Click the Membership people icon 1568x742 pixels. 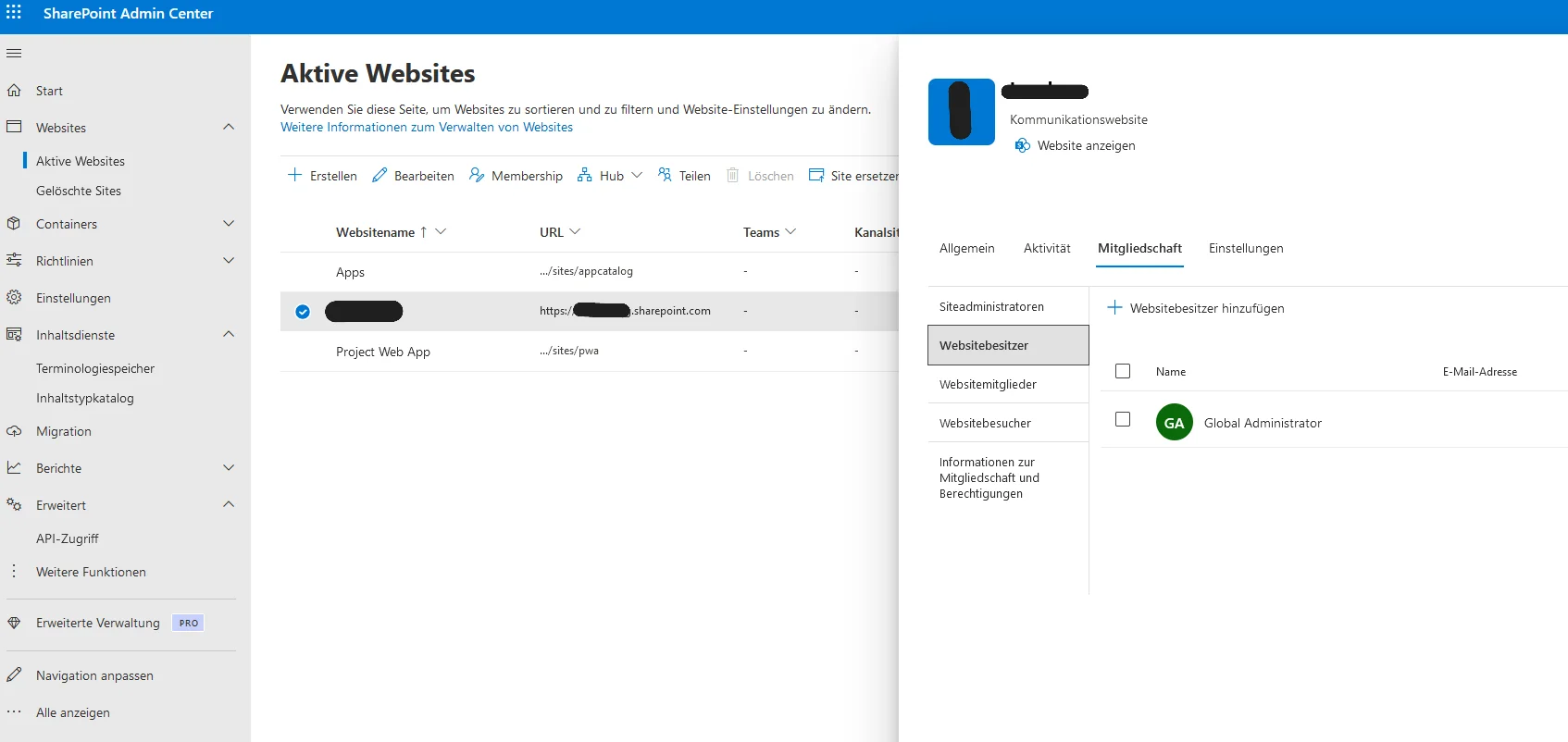click(x=477, y=175)
